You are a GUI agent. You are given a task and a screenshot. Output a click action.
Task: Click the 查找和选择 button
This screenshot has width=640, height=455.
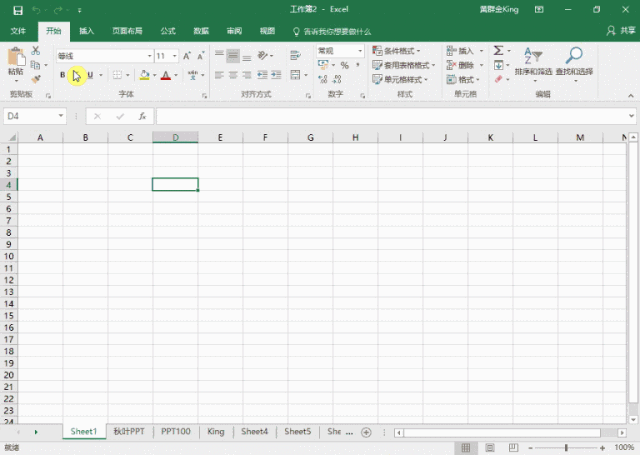pyautogui.click(x=574, y=63)
